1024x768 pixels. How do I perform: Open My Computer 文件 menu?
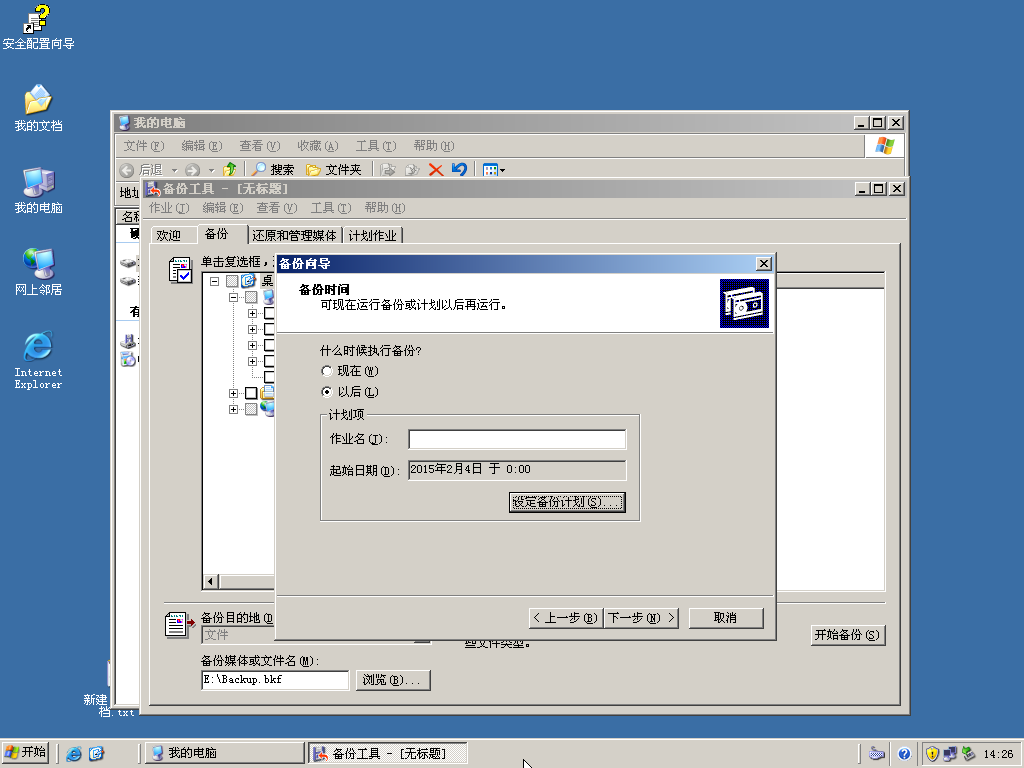point(144,146)
